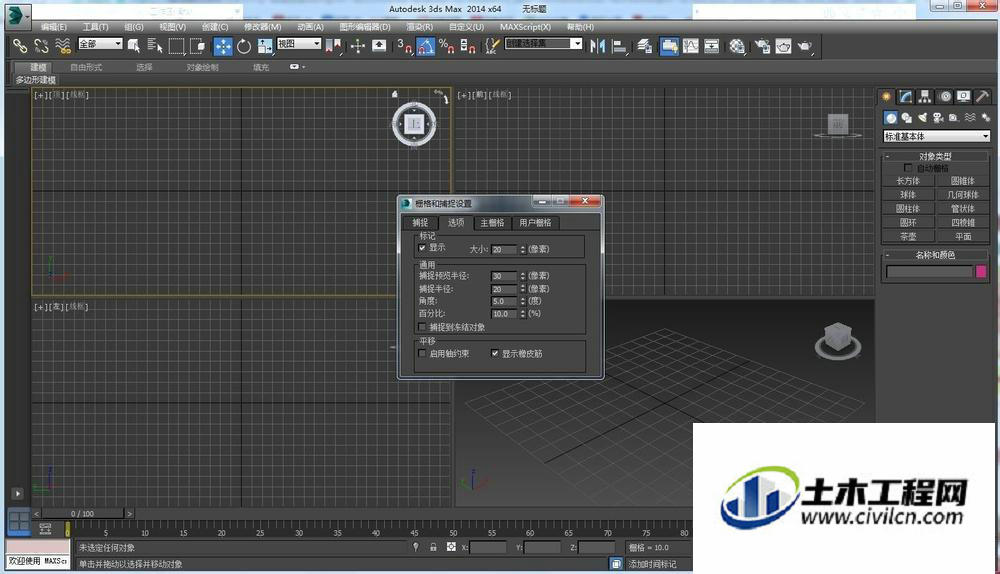Activate the Select and Move tool

pos(223,46)
